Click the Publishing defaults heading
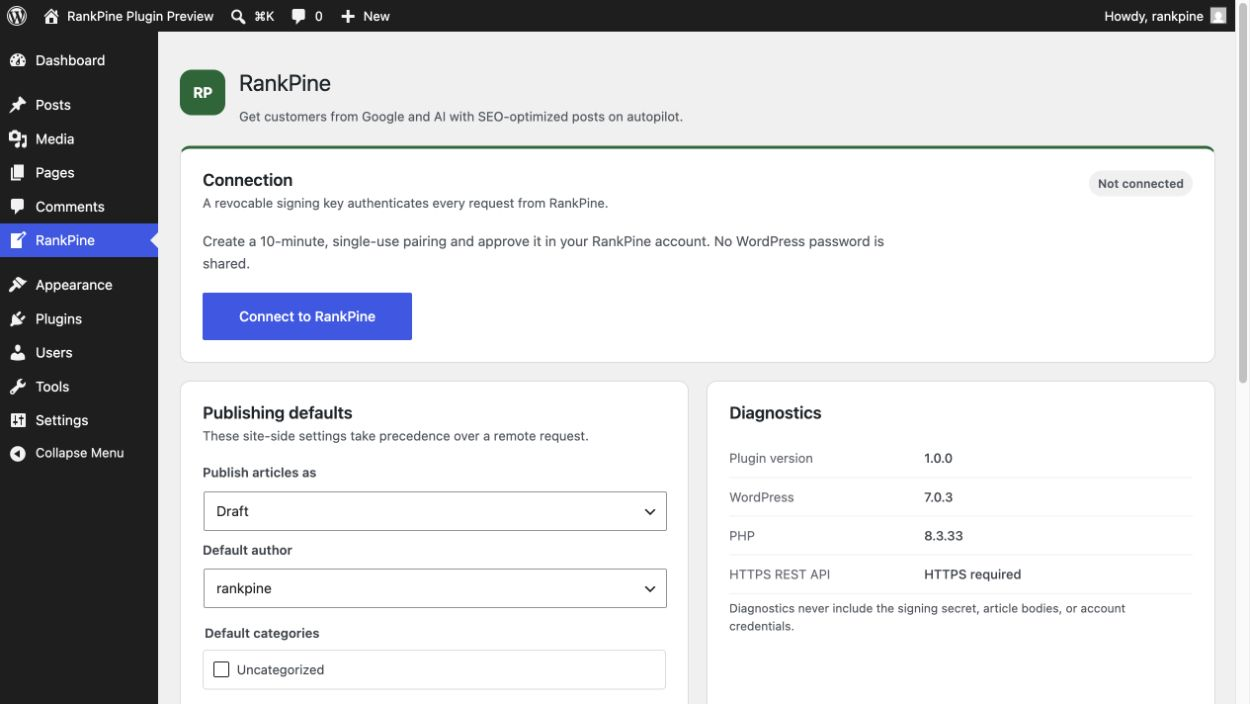 (277, 413)
